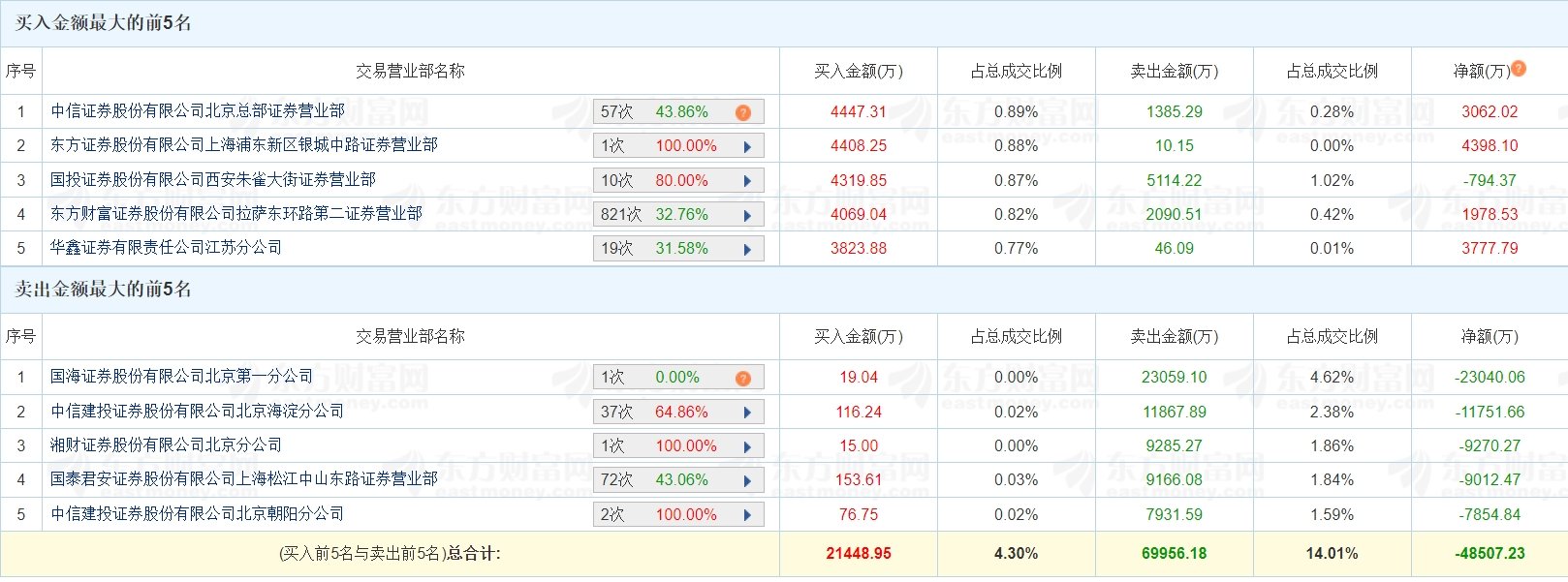Open 国海证券股份有限公司北京第一分公司 link

pos(182,377)
